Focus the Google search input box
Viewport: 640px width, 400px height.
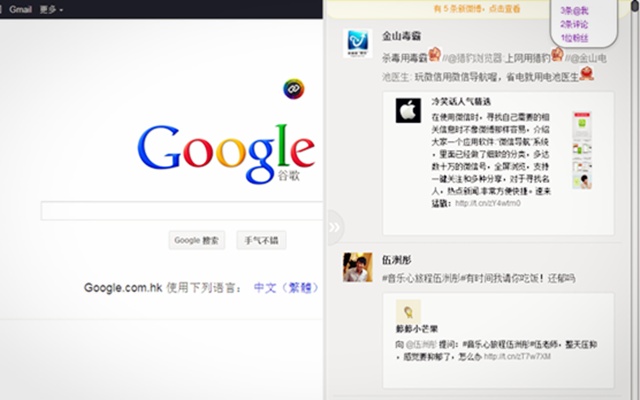182,211
